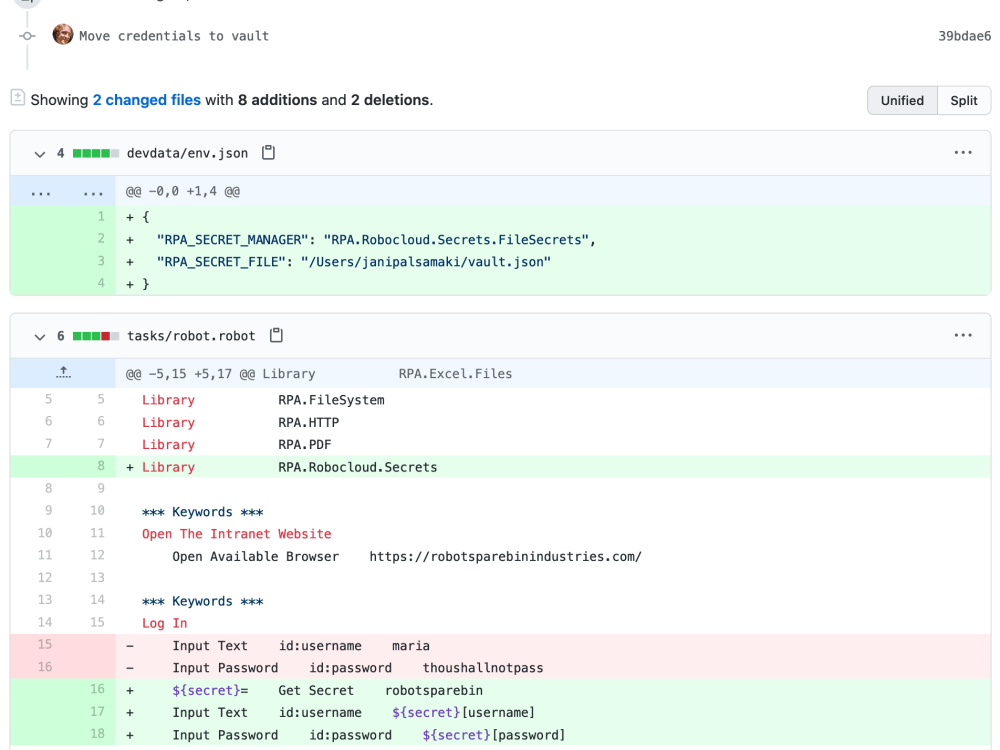This screenshot has width=1000, height=750.
Task: Select added line 8 number in robot.robot
Action: [x=97, y=467]
